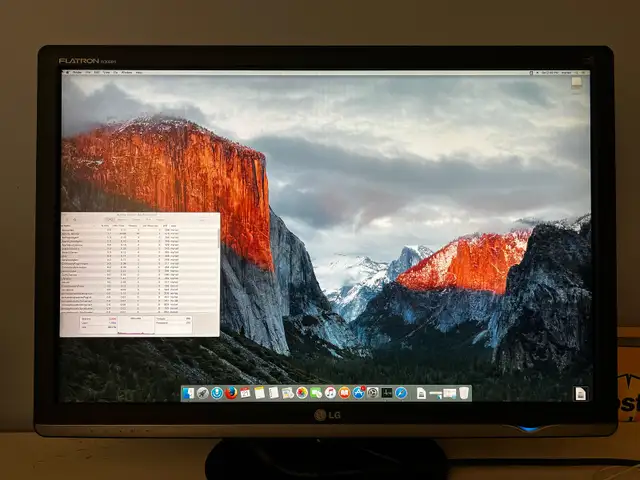Screen dimensions: 640x480
Task: Open the Trash in the Dock
Action: (x=464, y=393)
